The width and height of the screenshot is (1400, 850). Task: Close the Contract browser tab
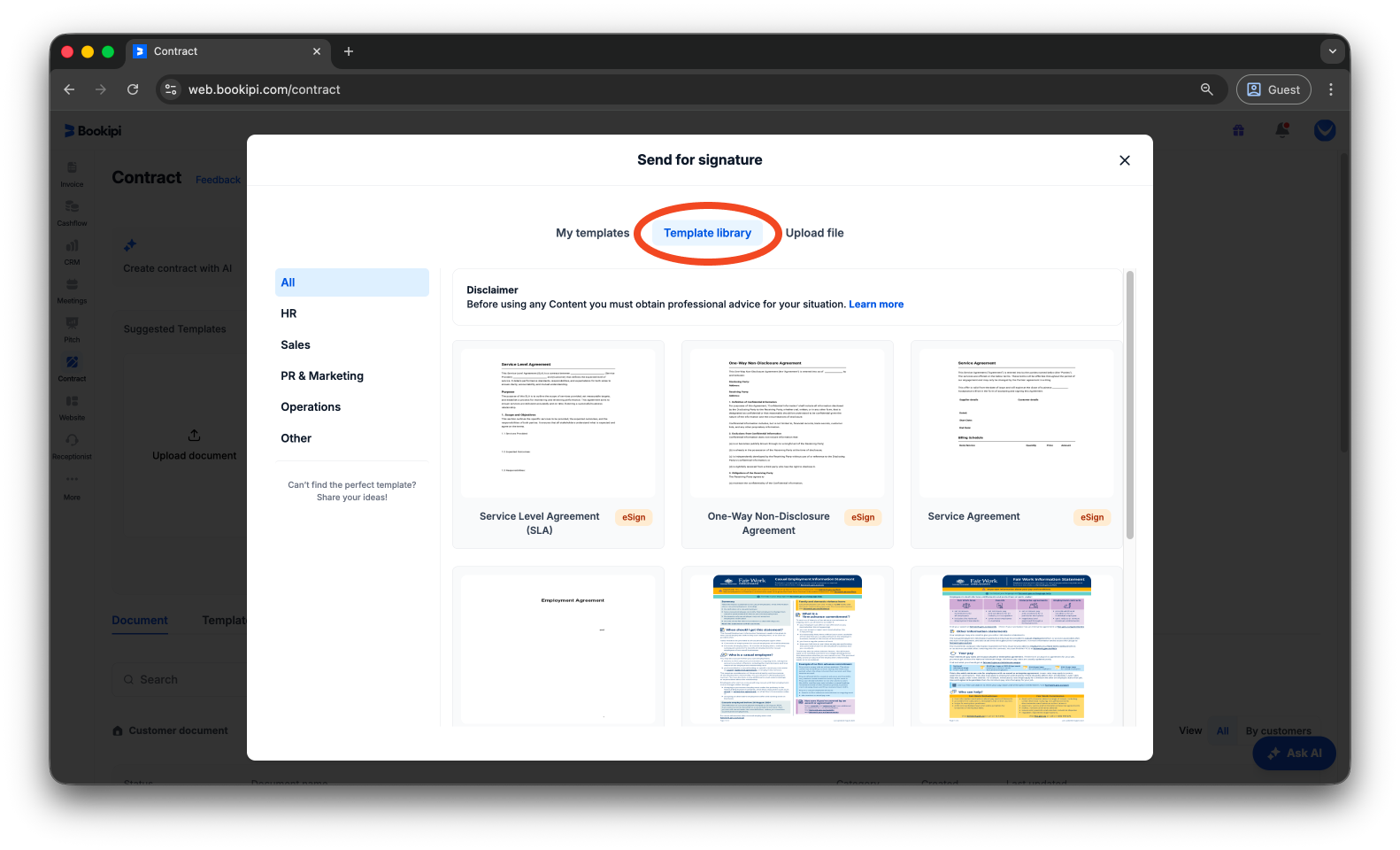click(317, 51)
